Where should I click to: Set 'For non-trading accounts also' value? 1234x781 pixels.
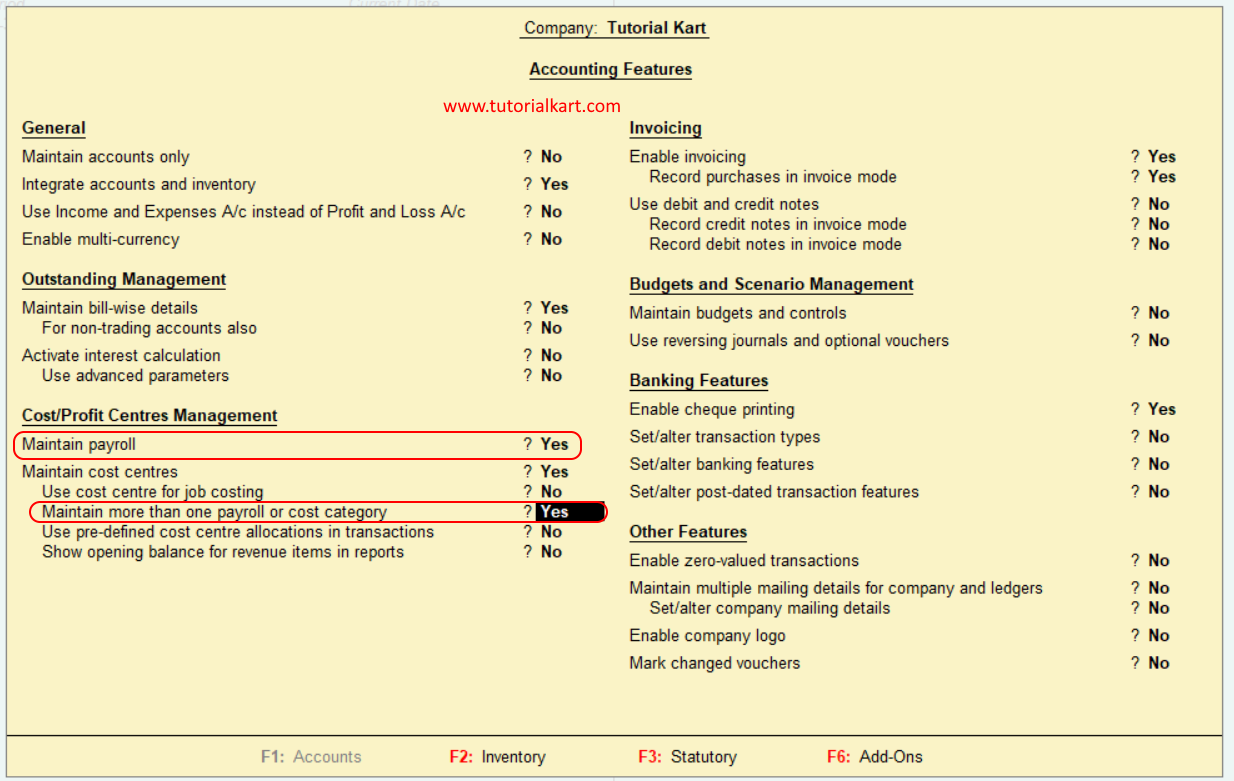click(x=551, y=328)
